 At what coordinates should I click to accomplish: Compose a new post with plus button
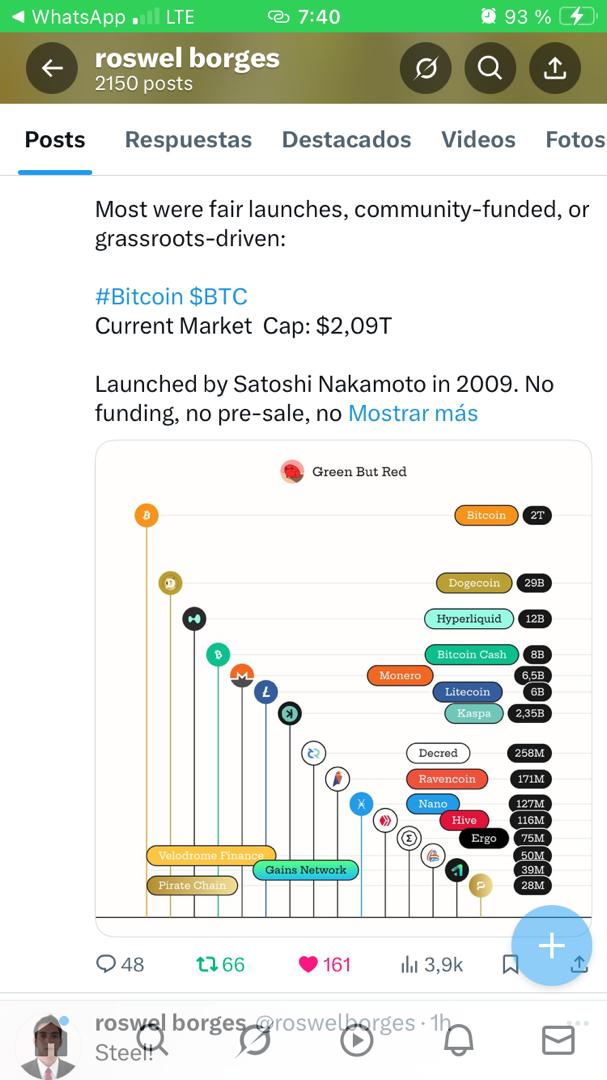pos(551,946)
